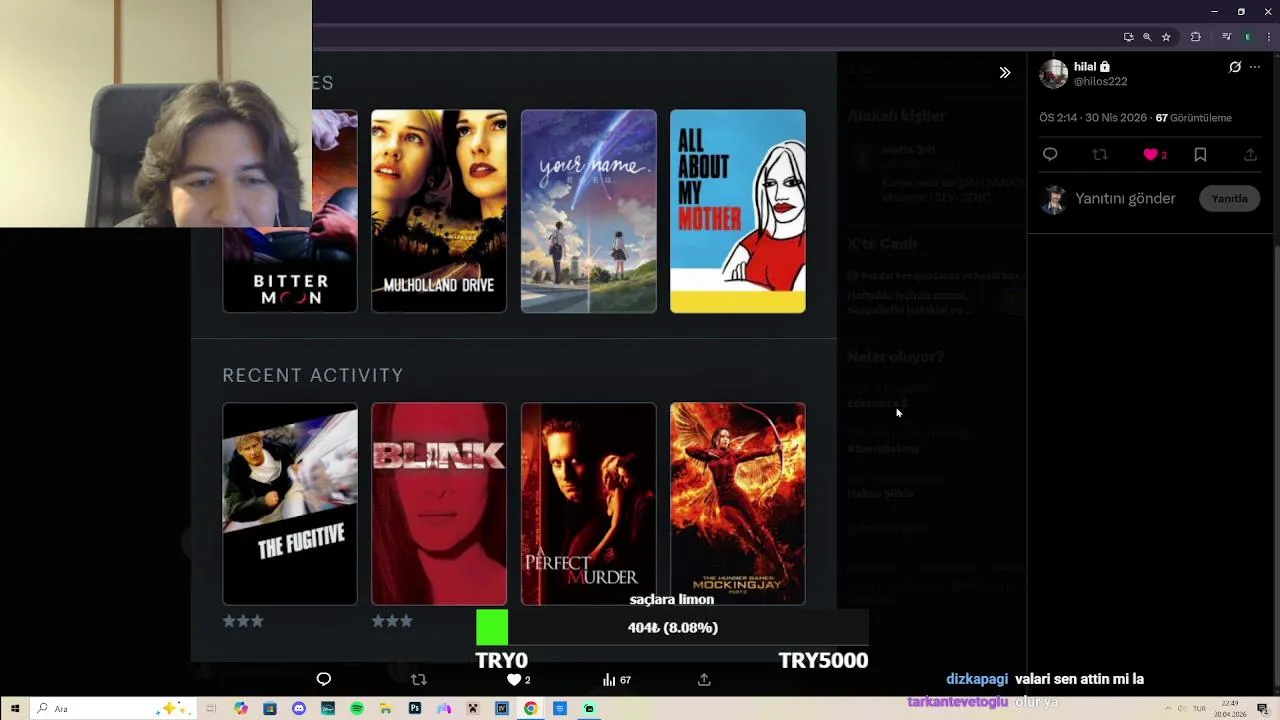Click the reply bubble icon in side panel
Viewport: 1280px width, 720px height.
(1050, 154)
